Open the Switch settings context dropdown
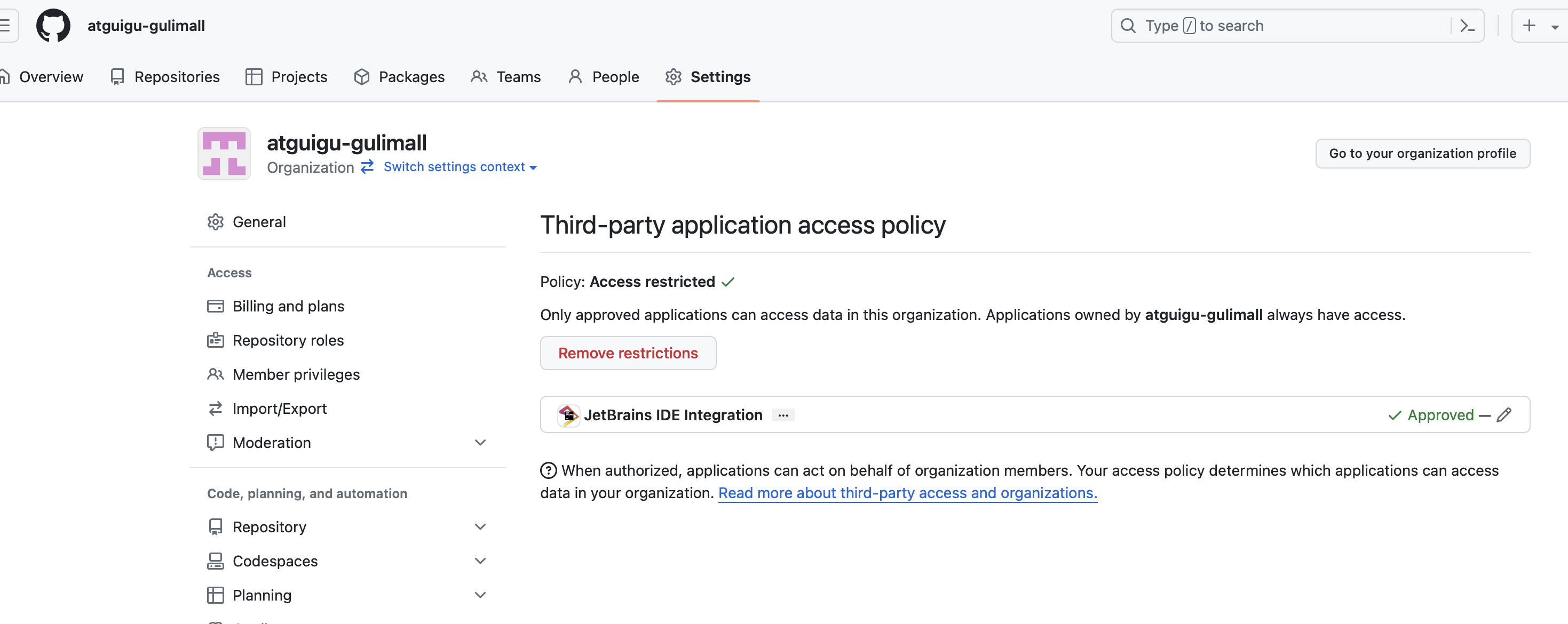 coord(460,166)
